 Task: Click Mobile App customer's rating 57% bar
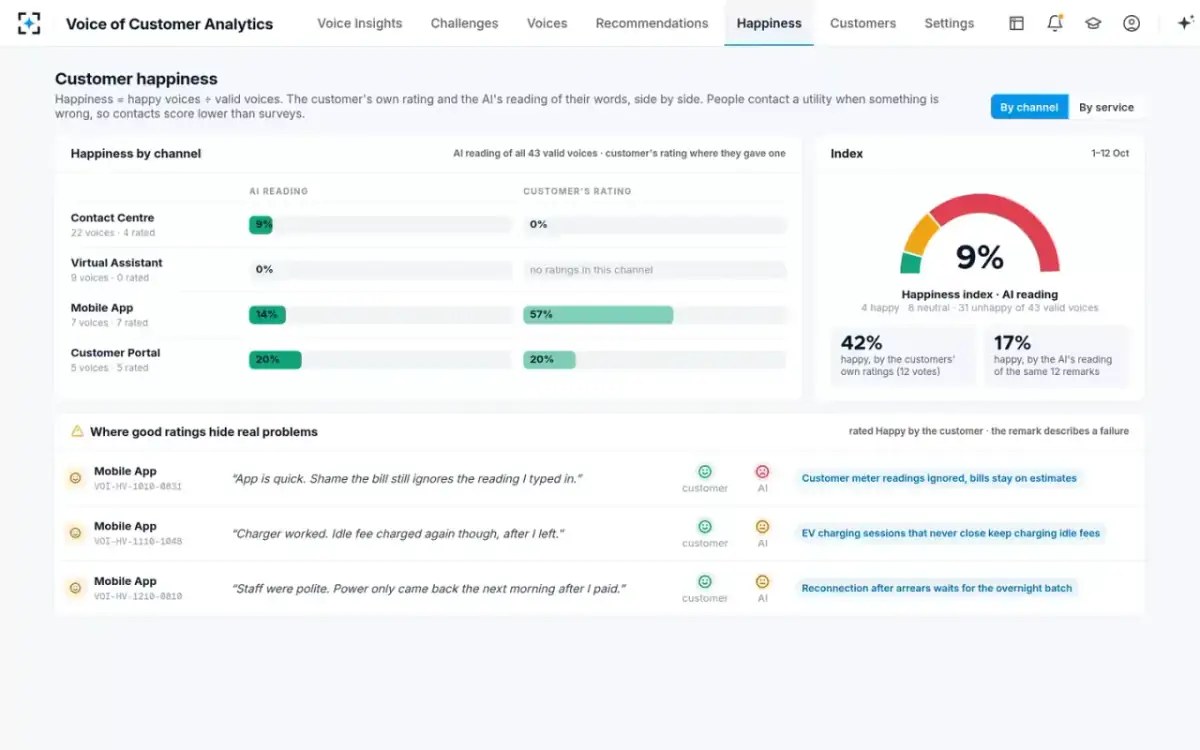[x=598, y=315]
